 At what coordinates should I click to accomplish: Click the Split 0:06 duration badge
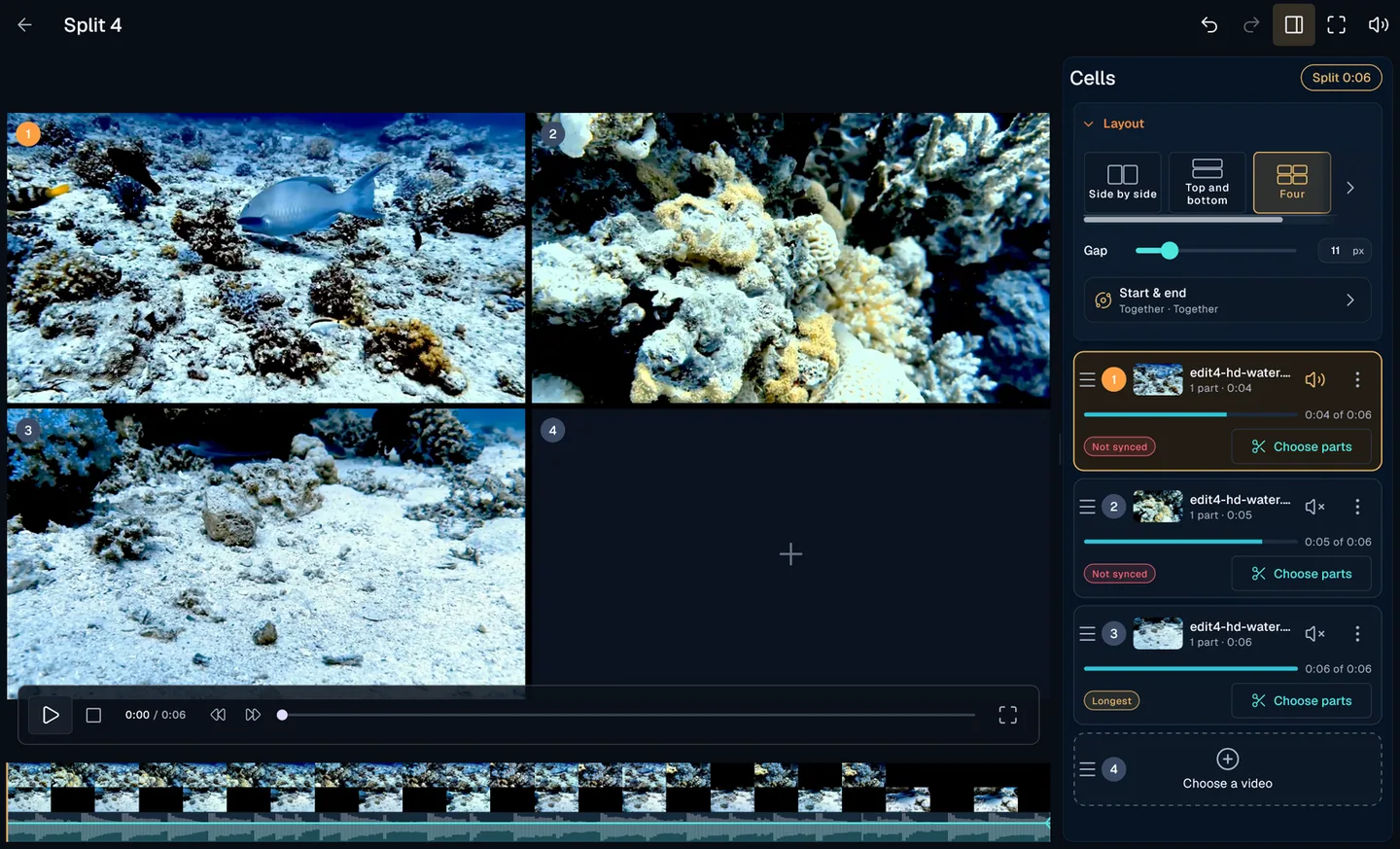click(1341, 78)
